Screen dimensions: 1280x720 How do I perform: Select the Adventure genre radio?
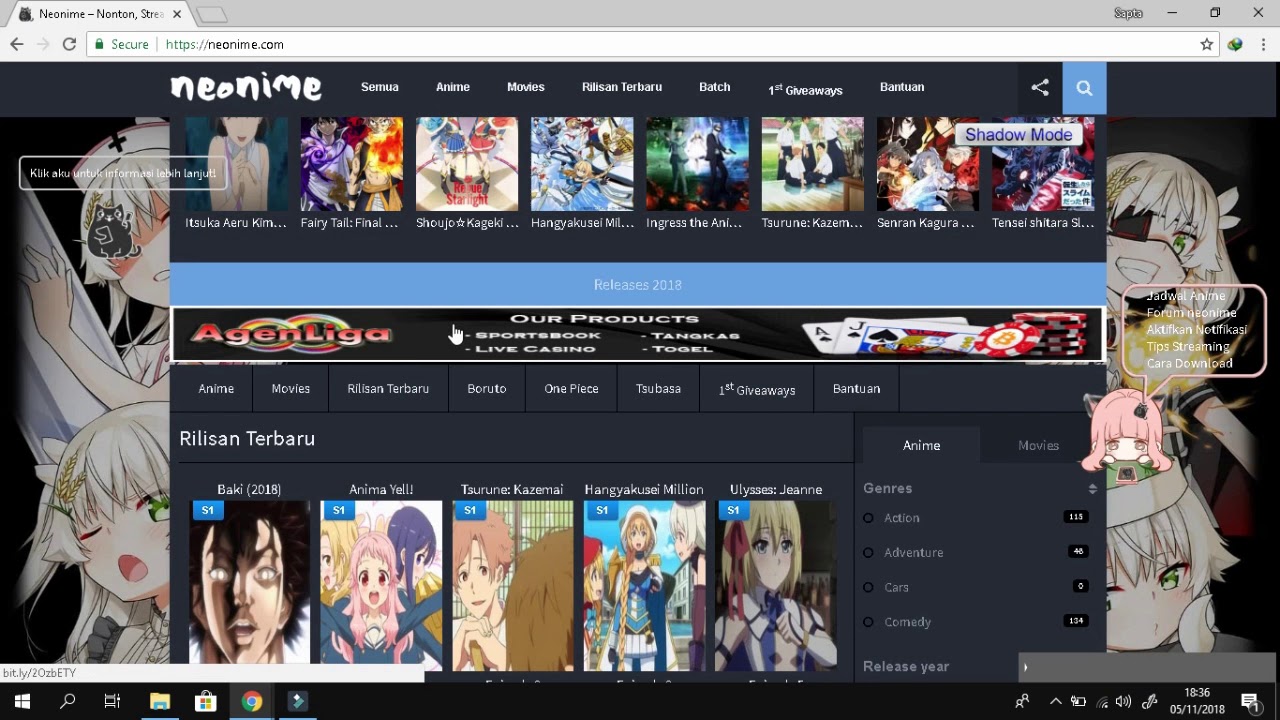868,552
